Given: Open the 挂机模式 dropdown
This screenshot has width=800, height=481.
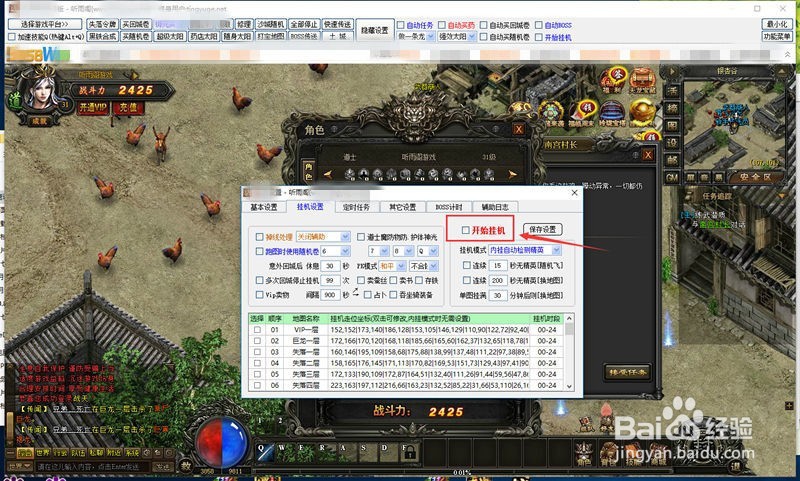Looking at the screenshot, I should pyautogui.click(x=525, y=250).
